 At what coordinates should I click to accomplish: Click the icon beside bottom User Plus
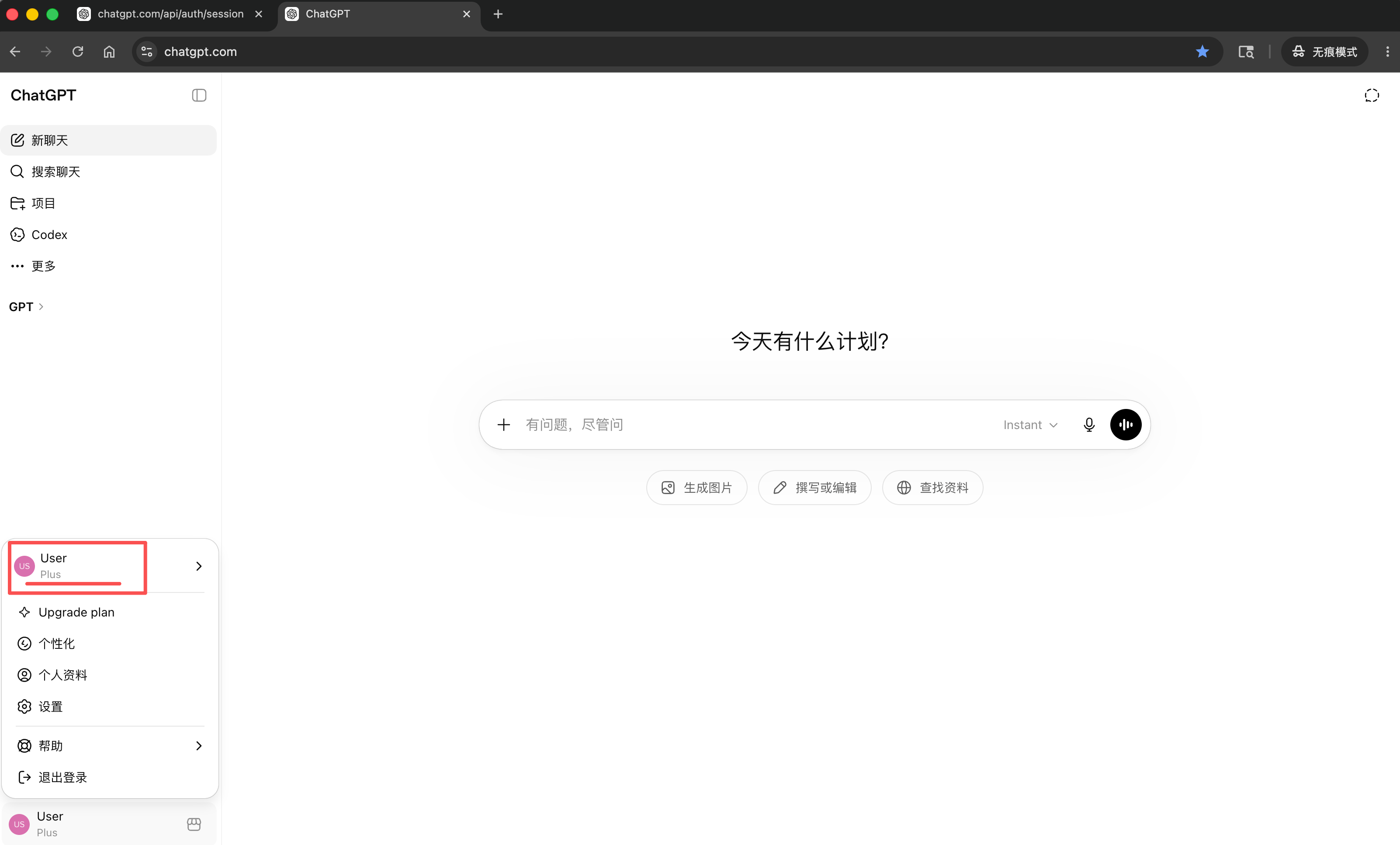click(x=194, y=824)
